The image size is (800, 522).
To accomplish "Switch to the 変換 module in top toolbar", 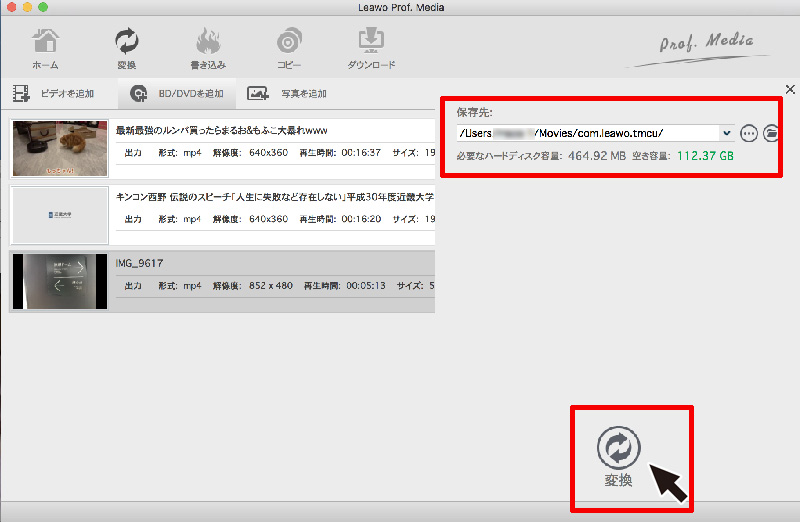I will pyautogui.click(x=127, y=48).
